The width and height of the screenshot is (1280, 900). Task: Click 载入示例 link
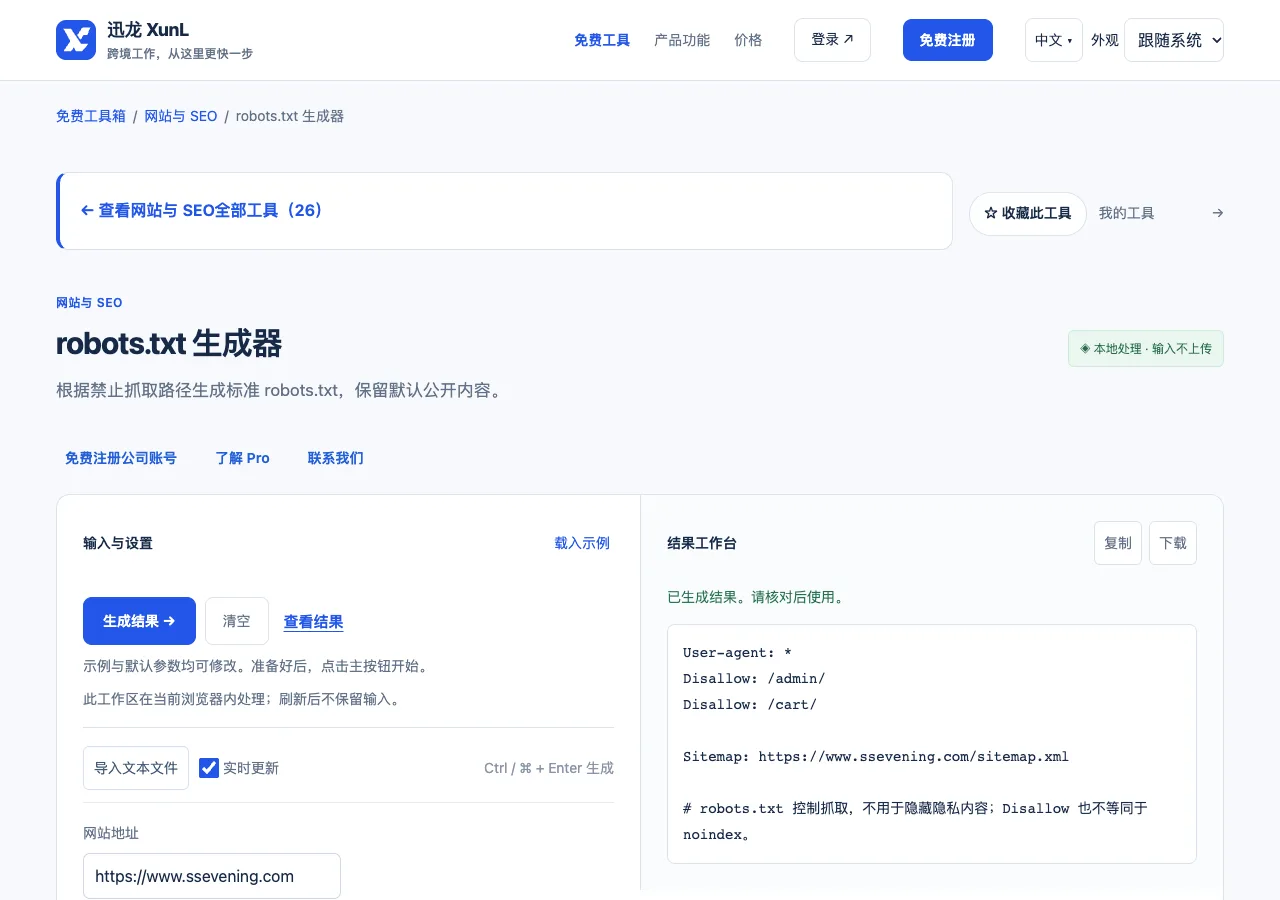coord(582,543)
